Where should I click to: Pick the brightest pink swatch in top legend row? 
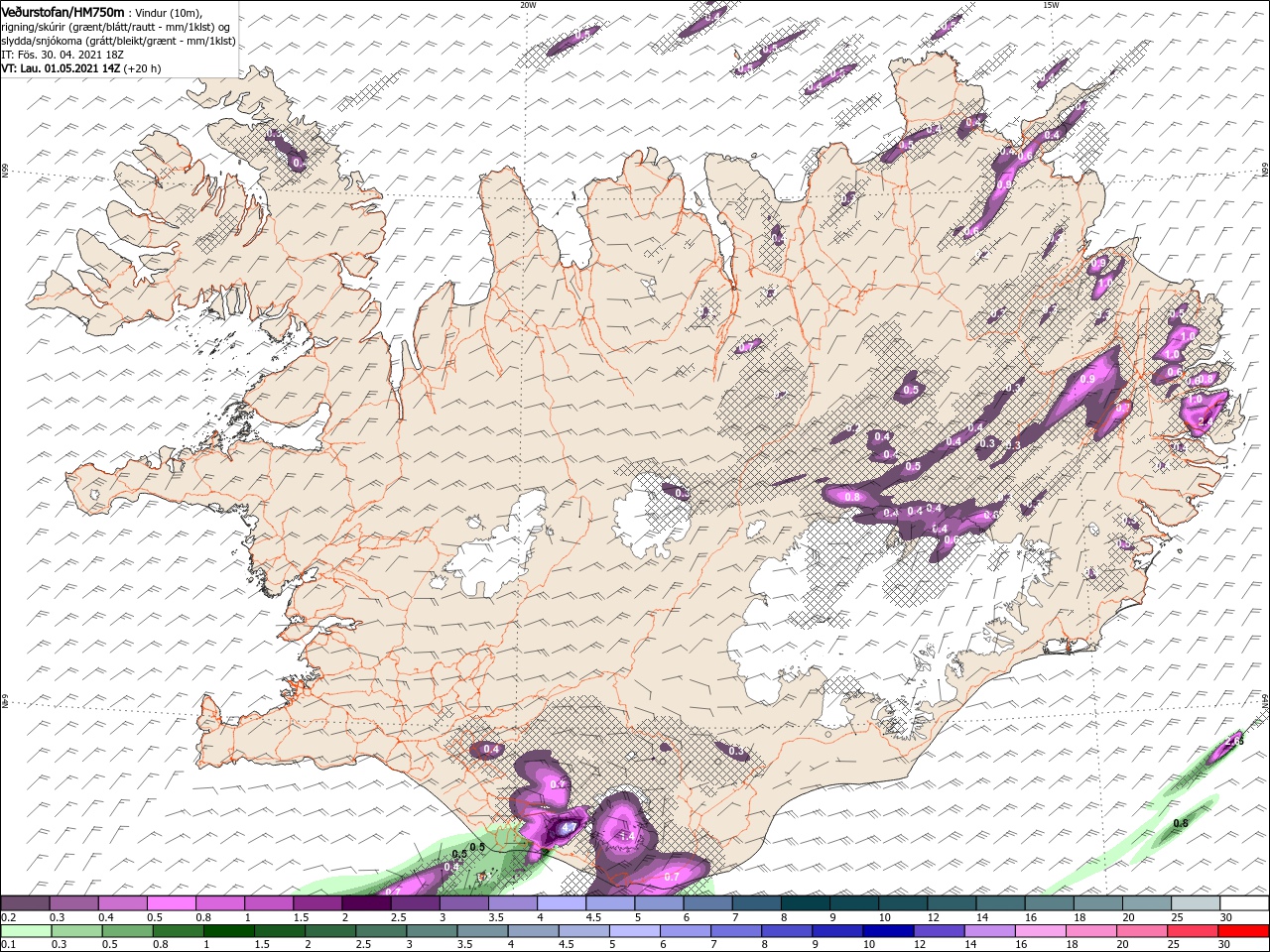click(172, 903)
